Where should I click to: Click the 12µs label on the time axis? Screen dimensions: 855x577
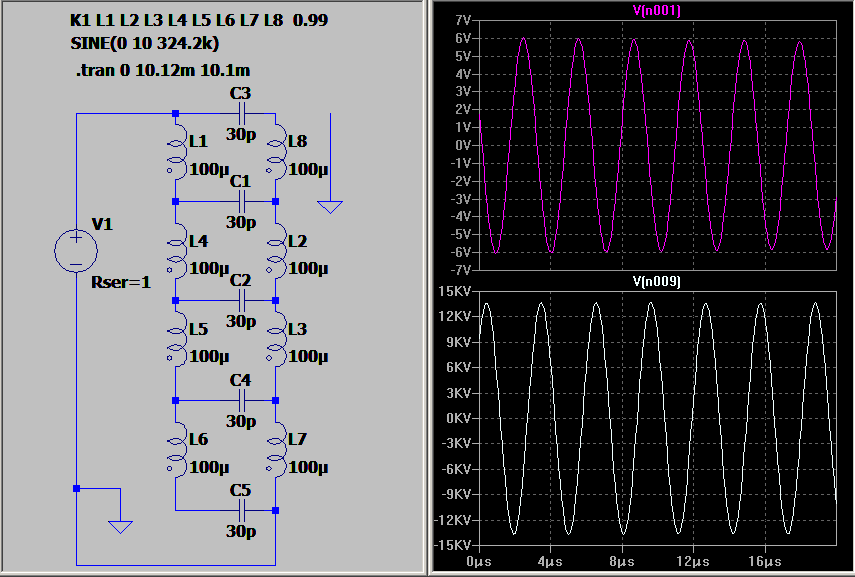click(693, 562)
